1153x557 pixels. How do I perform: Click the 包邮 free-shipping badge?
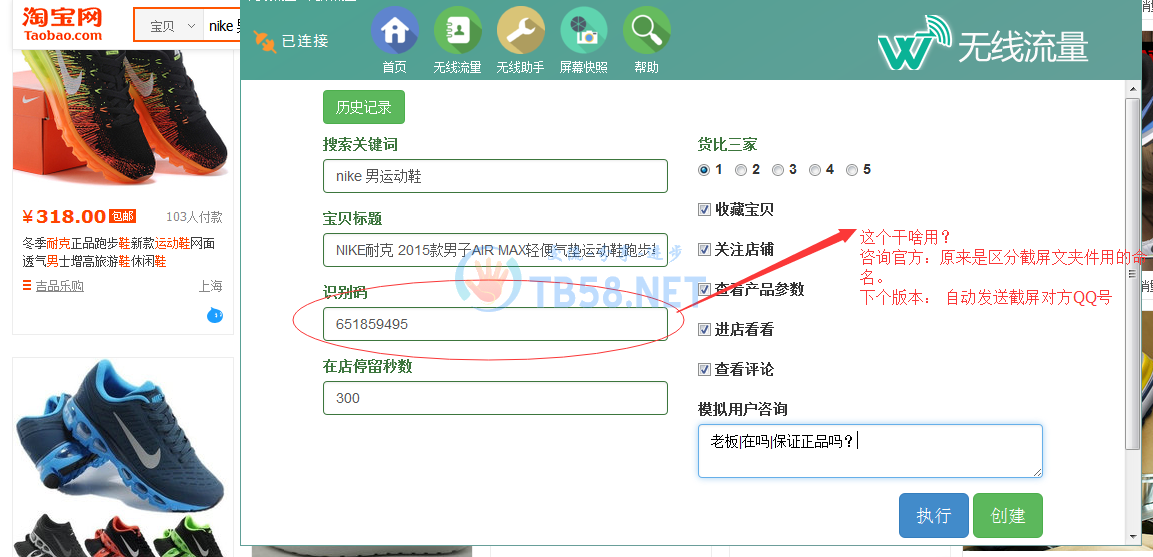pos(123,216)
